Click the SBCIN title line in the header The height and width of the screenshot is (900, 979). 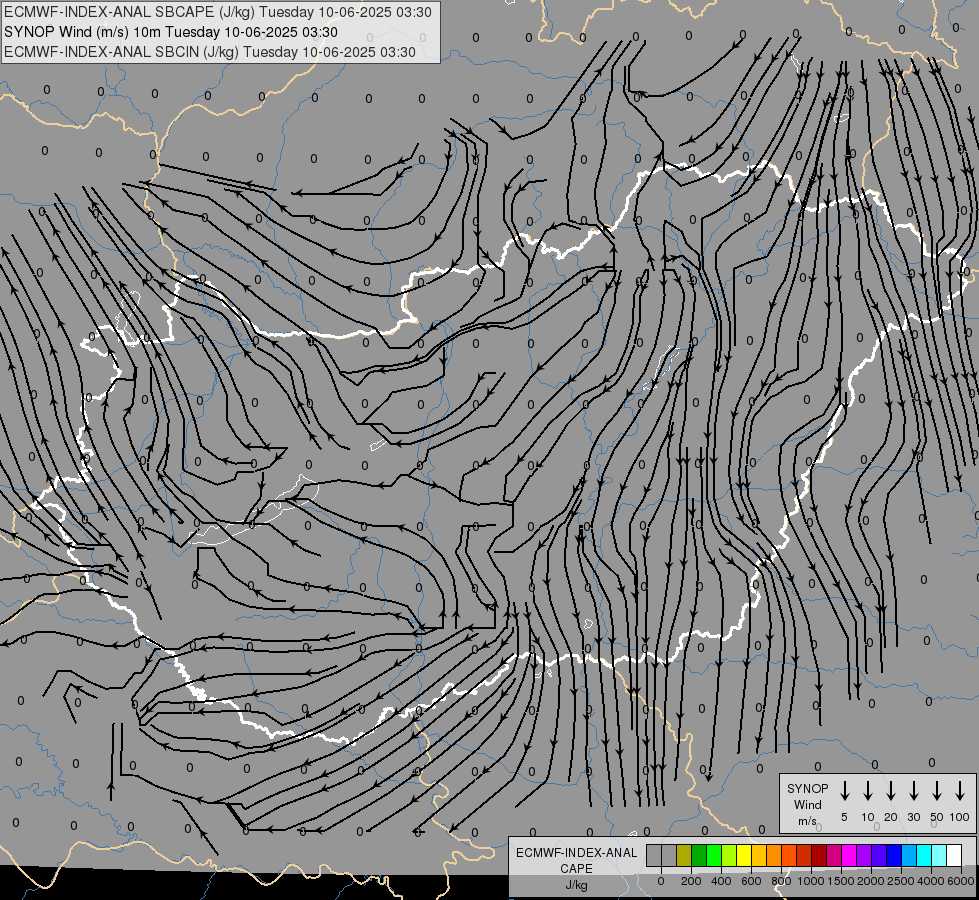click(x=210, y=52)
